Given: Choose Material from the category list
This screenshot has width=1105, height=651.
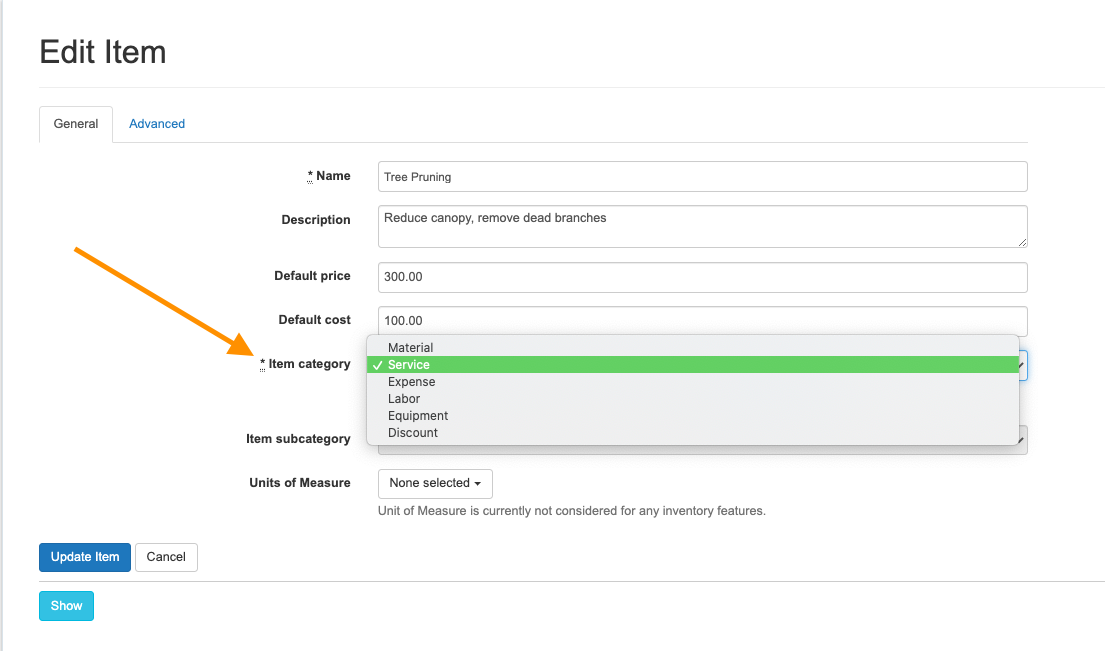Looking at the screenshot, I should (411, 348).
